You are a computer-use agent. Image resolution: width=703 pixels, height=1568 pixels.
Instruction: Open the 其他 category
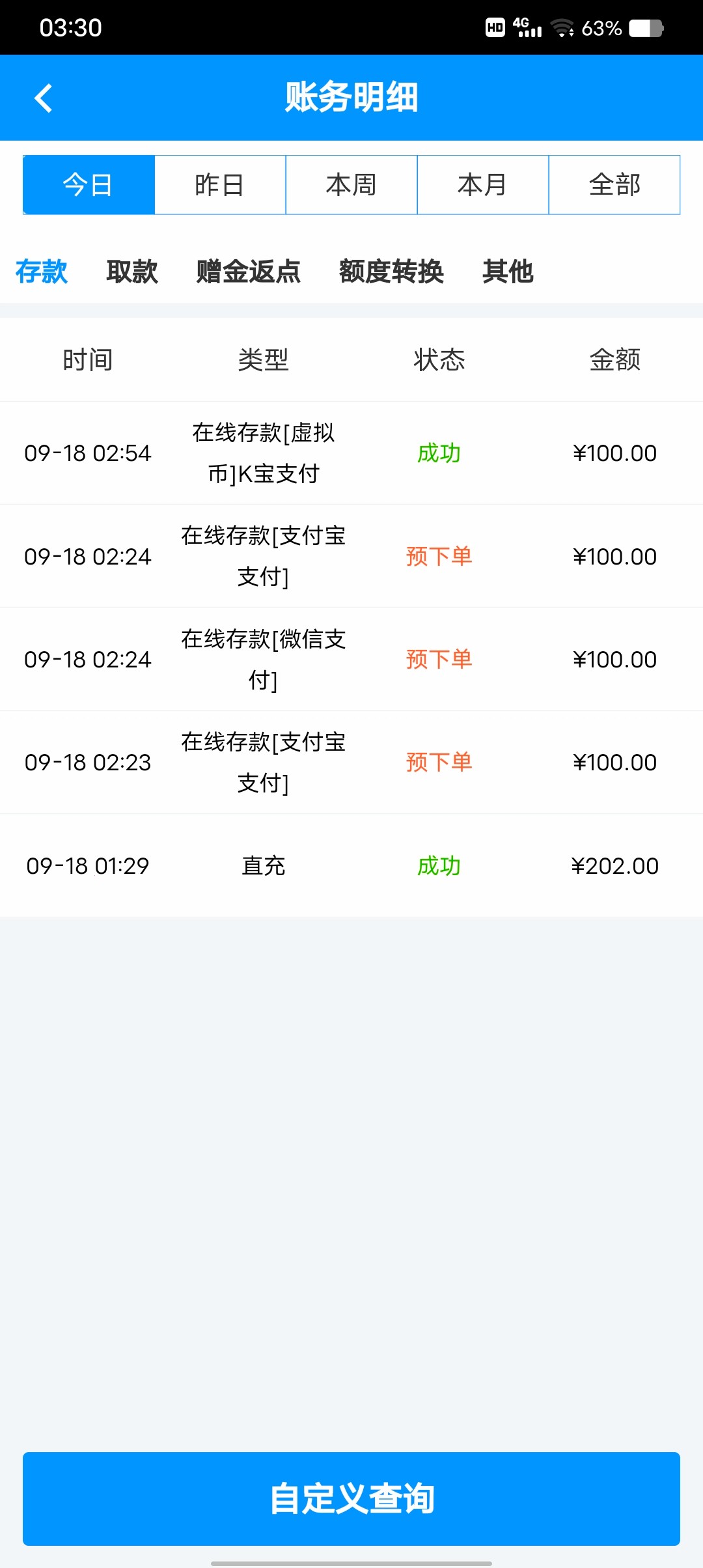click(x=508, y=272)
